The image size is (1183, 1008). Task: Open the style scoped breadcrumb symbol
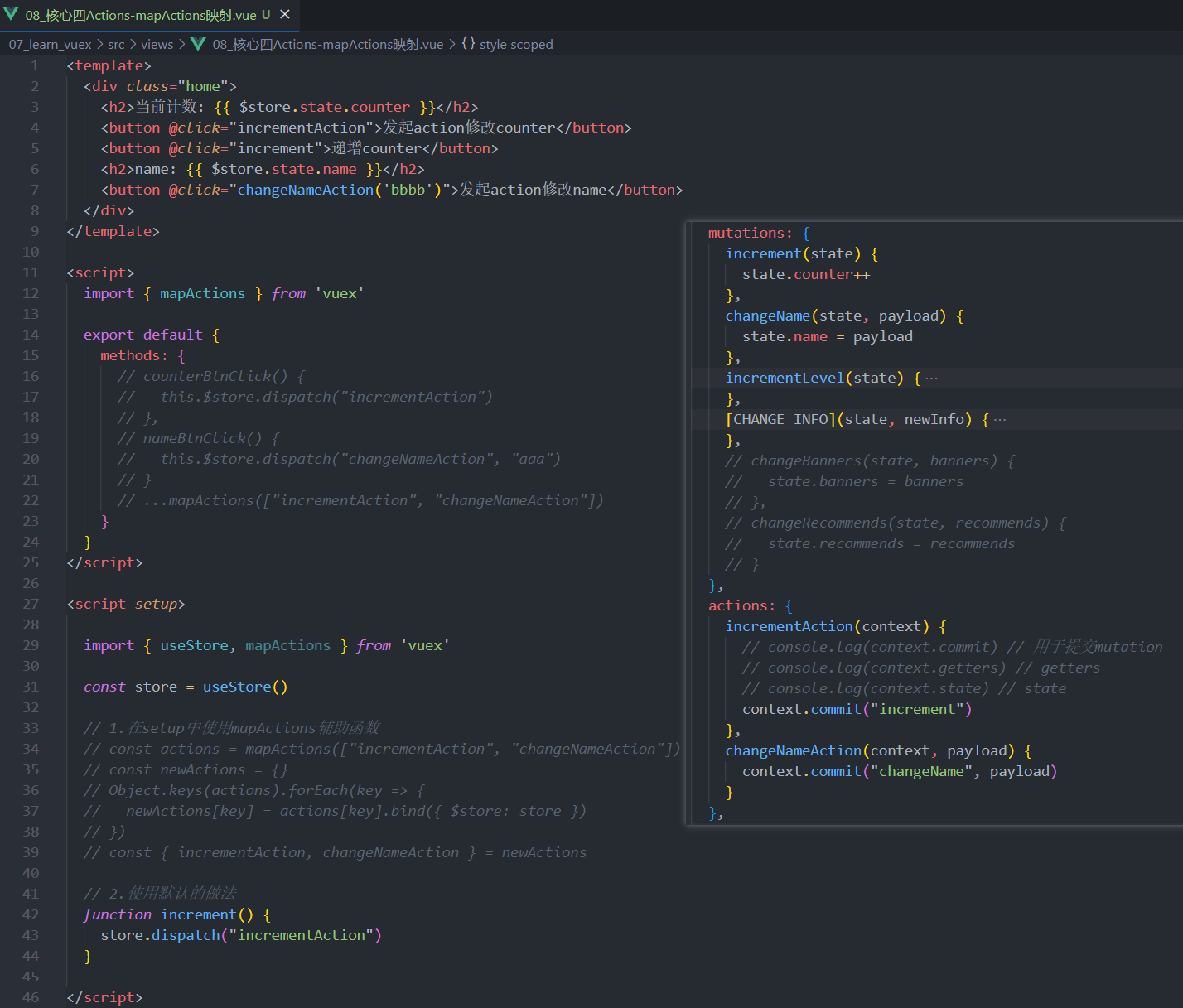[516, 45]
